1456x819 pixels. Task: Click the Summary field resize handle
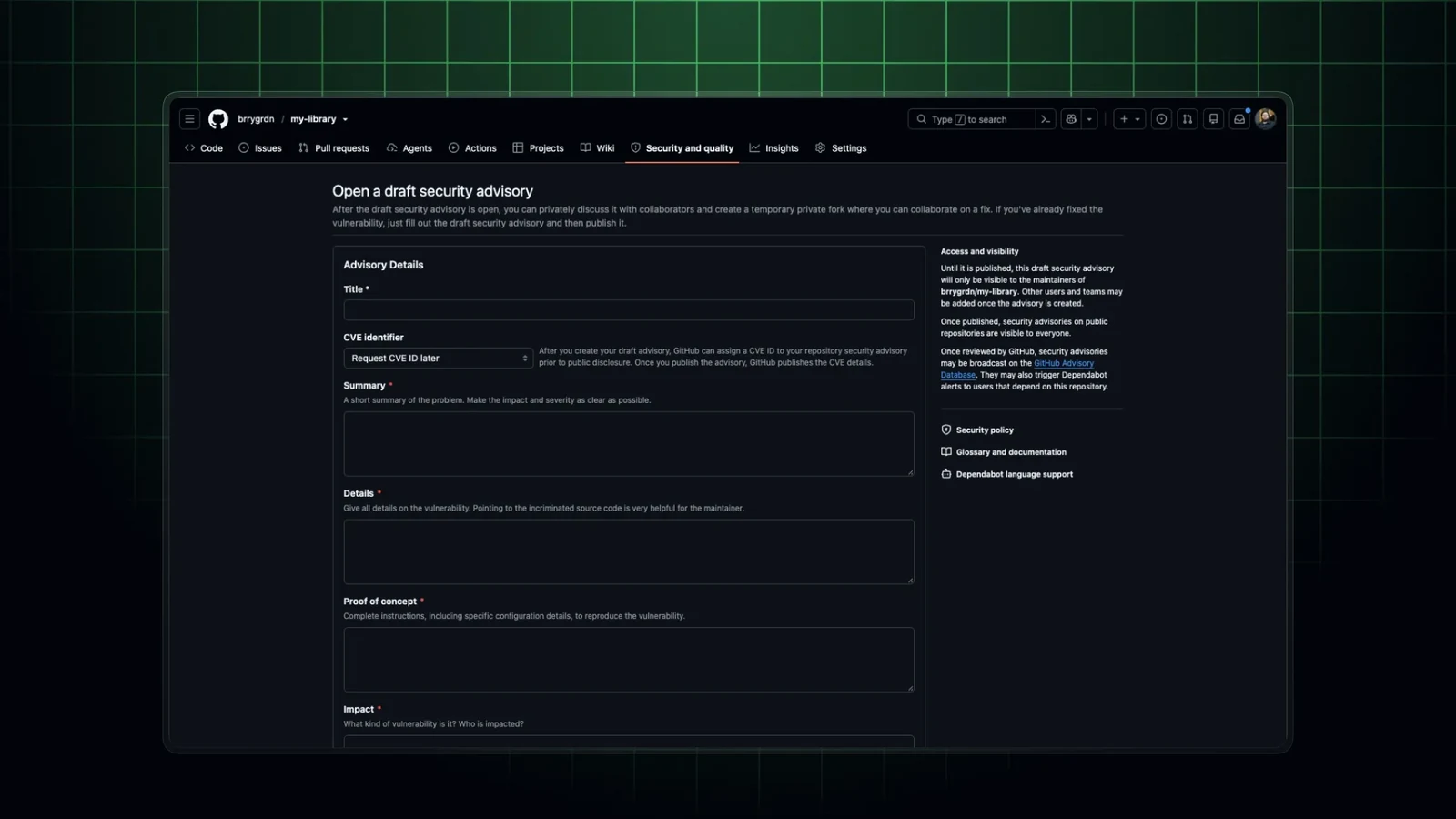point(910,472)
